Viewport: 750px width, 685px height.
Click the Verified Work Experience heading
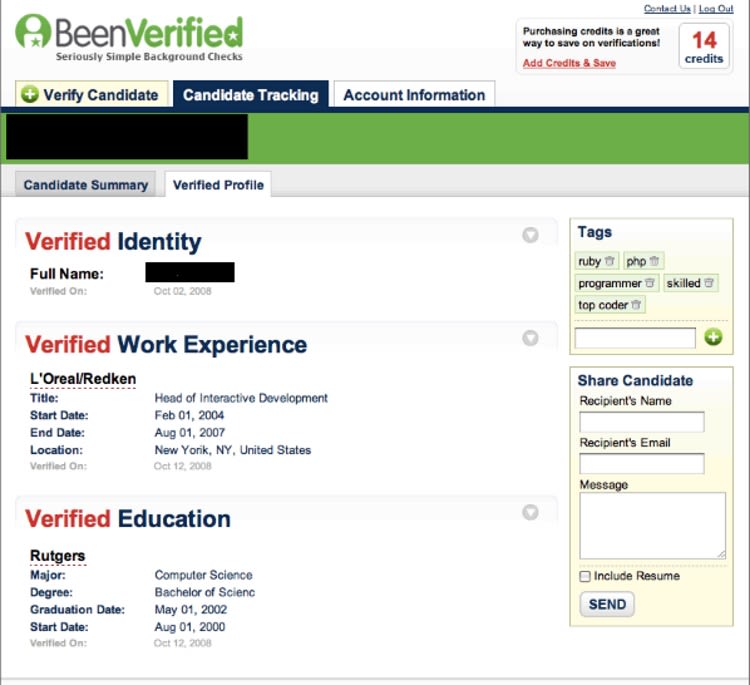click(x=166, y=344)
